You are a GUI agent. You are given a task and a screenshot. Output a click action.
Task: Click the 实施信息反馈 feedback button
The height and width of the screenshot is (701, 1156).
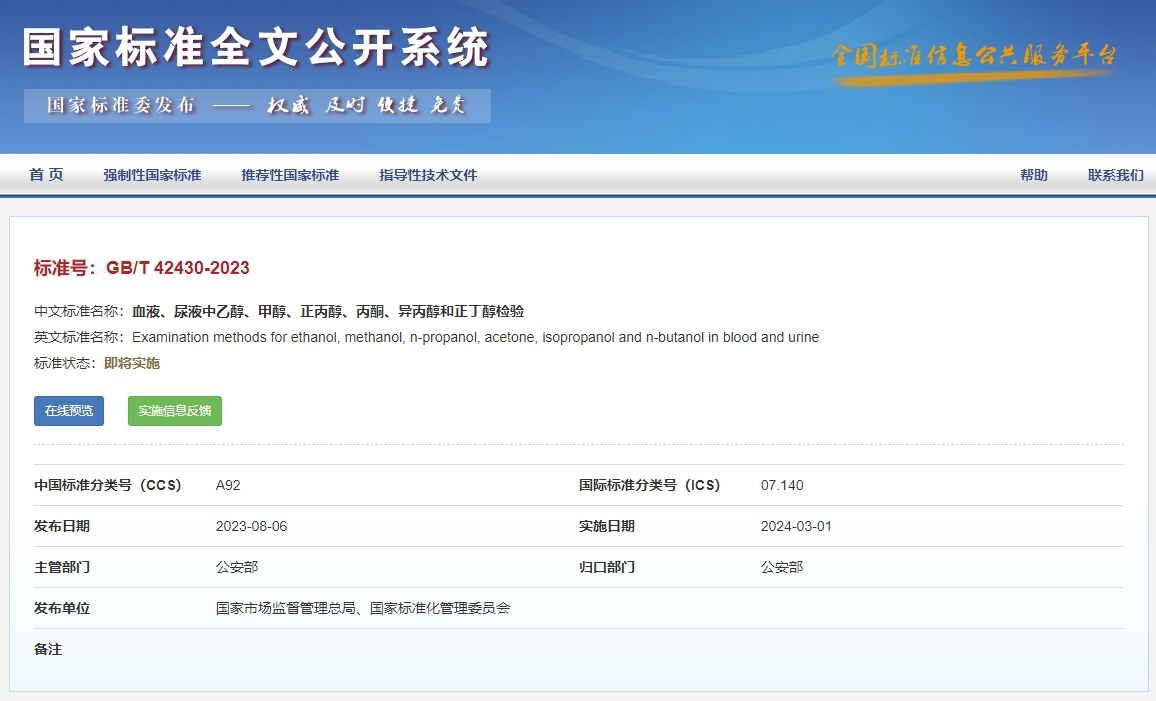pos(174,410)
